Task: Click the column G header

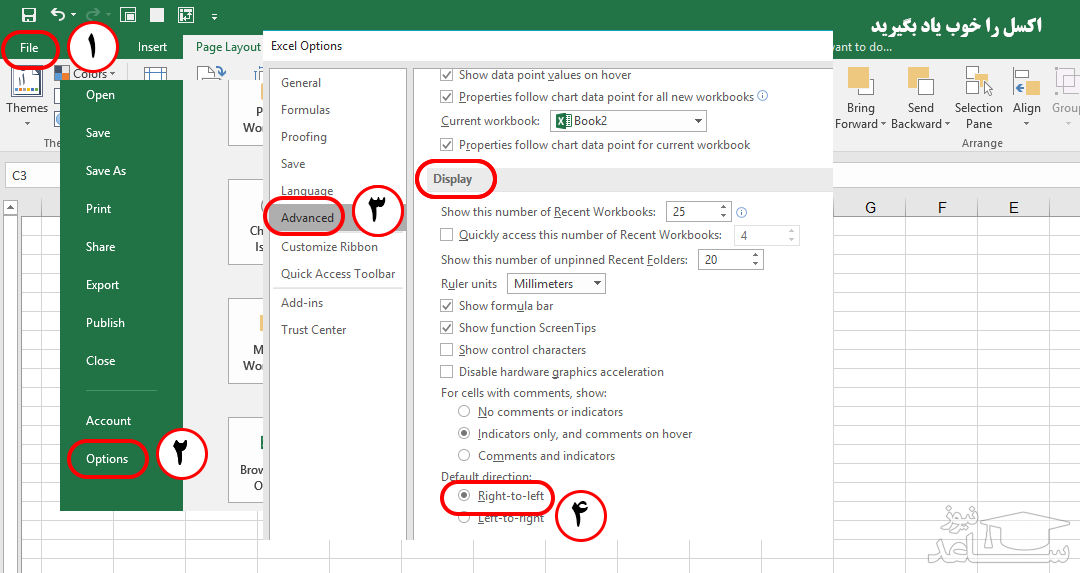Action: click(x=870, y=208)
